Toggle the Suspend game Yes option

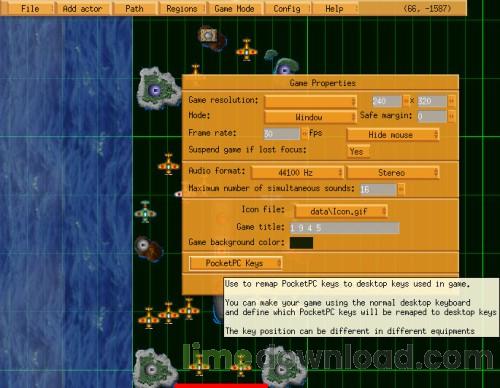tap(357, 152)
